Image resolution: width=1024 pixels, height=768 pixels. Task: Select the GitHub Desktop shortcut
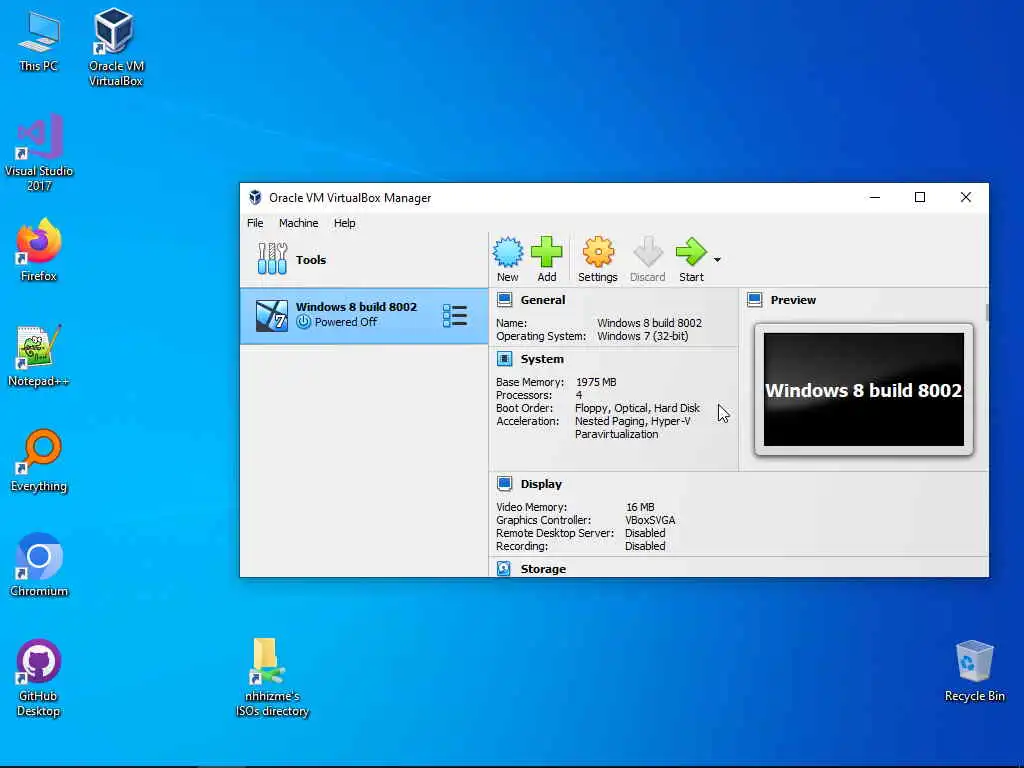39,678
